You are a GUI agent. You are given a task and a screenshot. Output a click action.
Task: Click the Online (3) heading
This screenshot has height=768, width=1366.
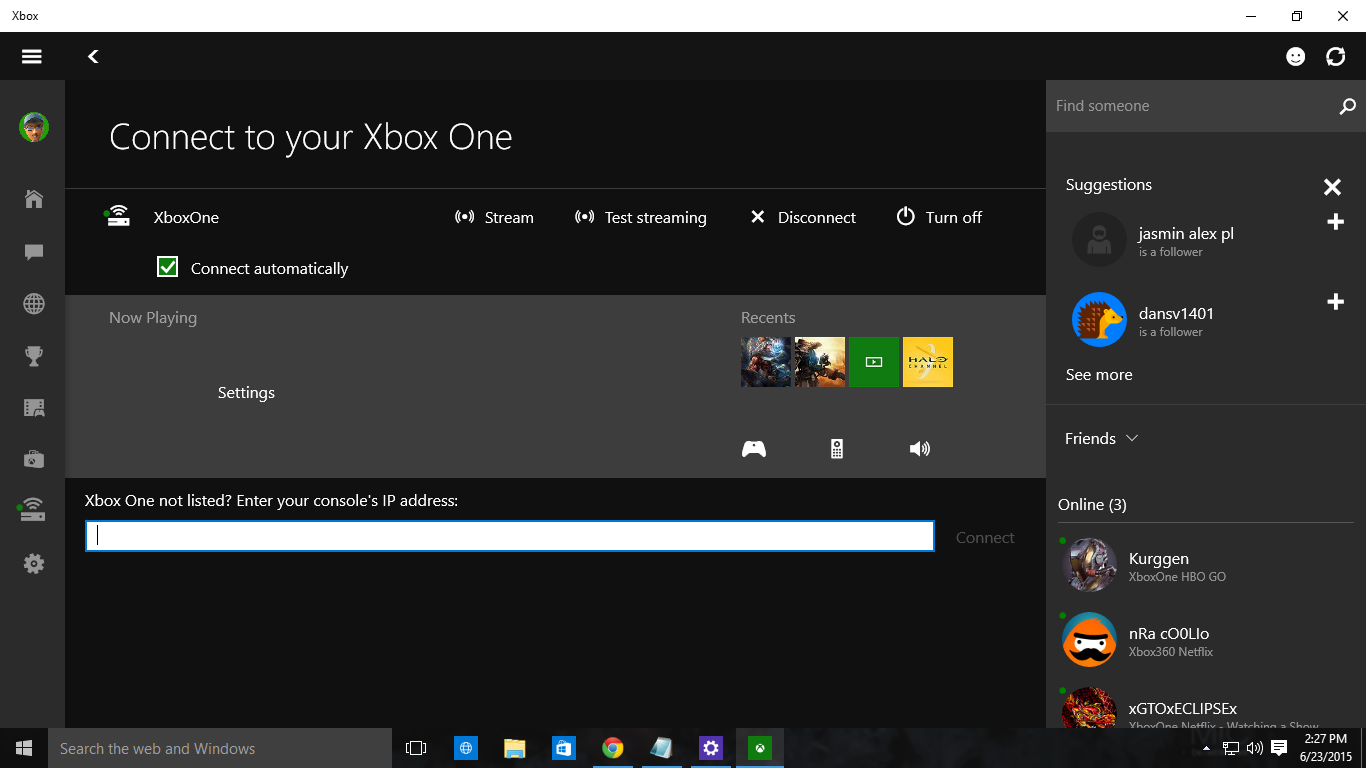[x=1092, y=505]
